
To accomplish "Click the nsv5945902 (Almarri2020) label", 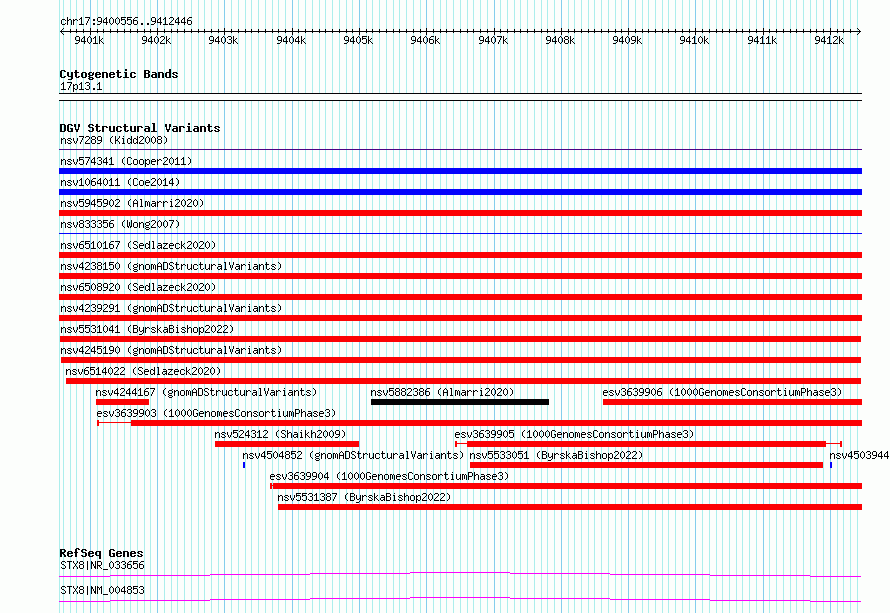I will coord(132,203).
